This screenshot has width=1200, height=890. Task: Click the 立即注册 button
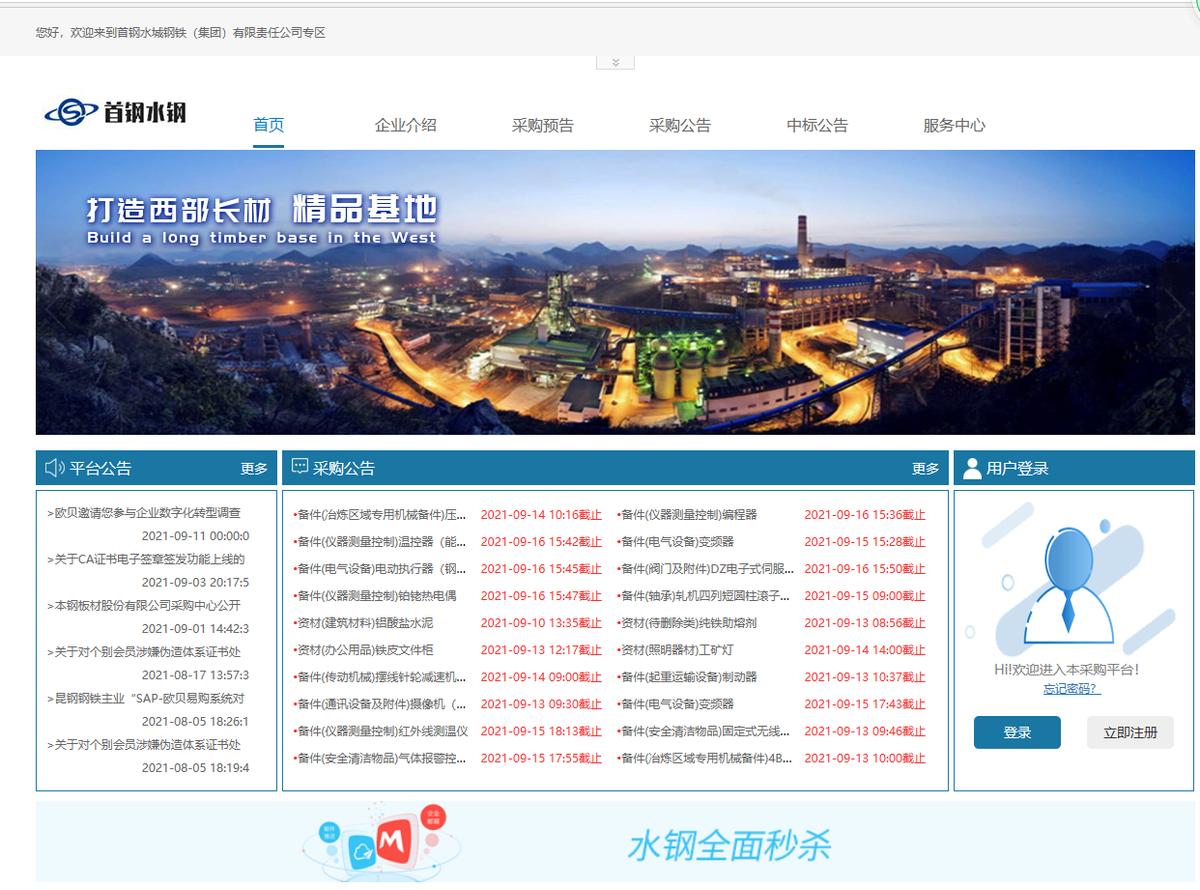click(1129, 733)
